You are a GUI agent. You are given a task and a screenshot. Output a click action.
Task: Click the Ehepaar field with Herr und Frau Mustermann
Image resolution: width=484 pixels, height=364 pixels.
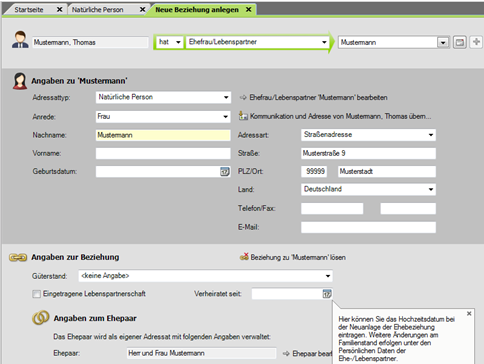tap(201, 353)
